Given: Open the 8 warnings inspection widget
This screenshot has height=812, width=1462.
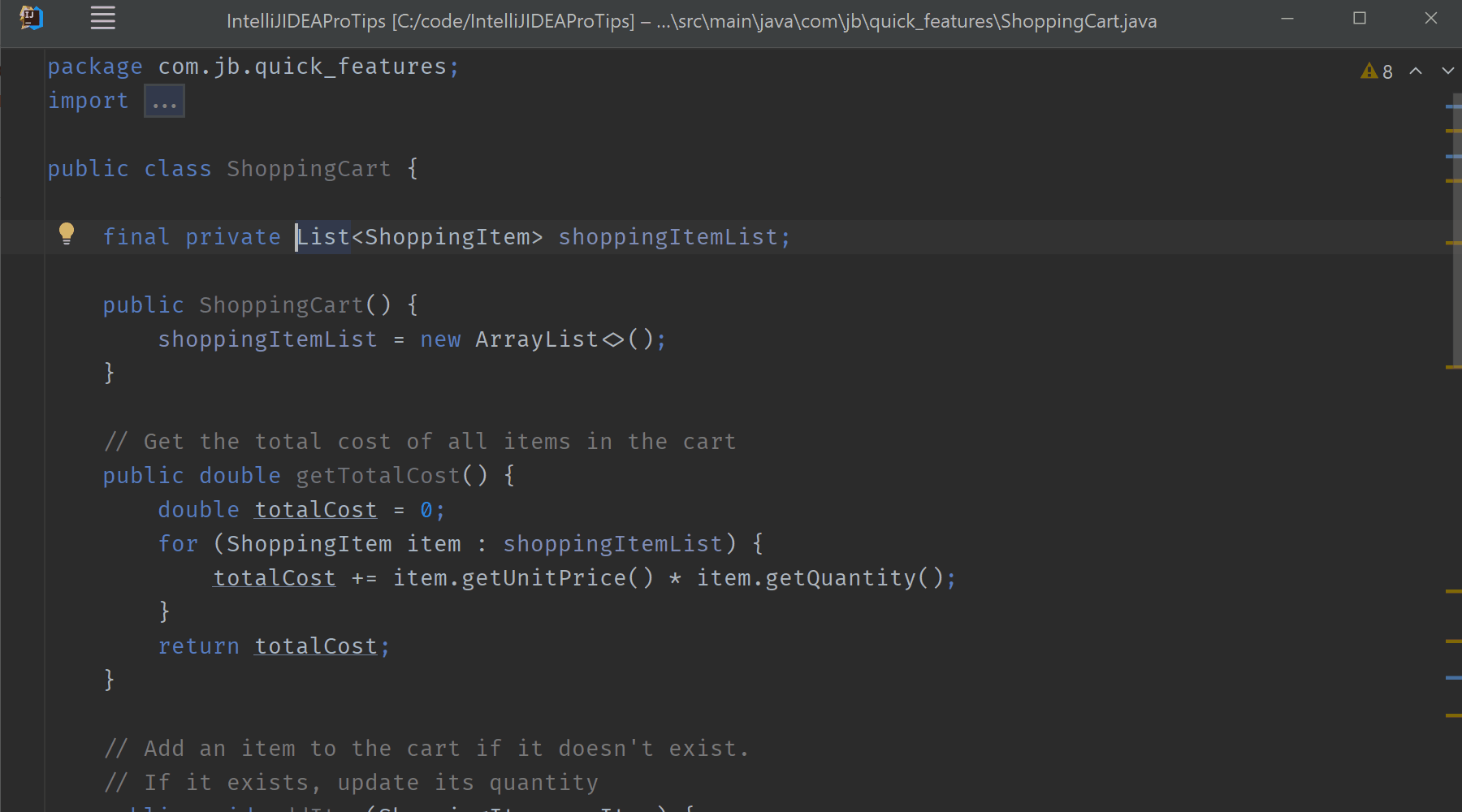Looking at the screenshot, I should point(1377,71).
